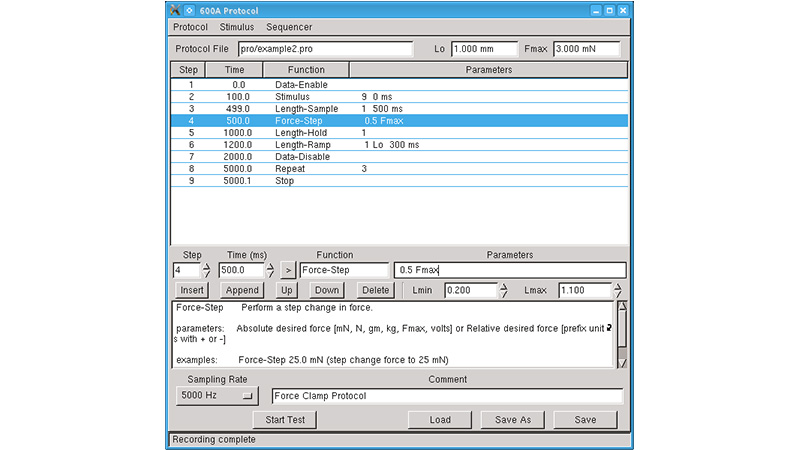The height and width of the screenshot is (450, 800).
Task: Click the Parameters field with 0.5 Fmax
Action: (x=510, y=270)
